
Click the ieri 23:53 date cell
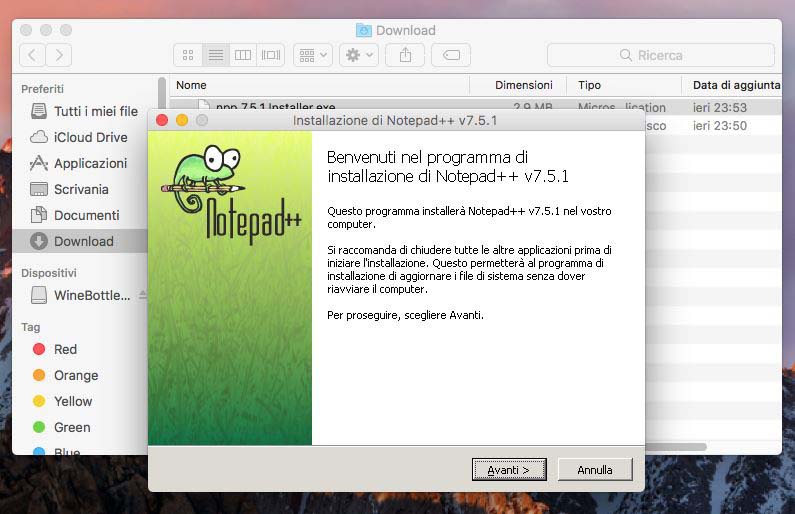click(719, 107)
